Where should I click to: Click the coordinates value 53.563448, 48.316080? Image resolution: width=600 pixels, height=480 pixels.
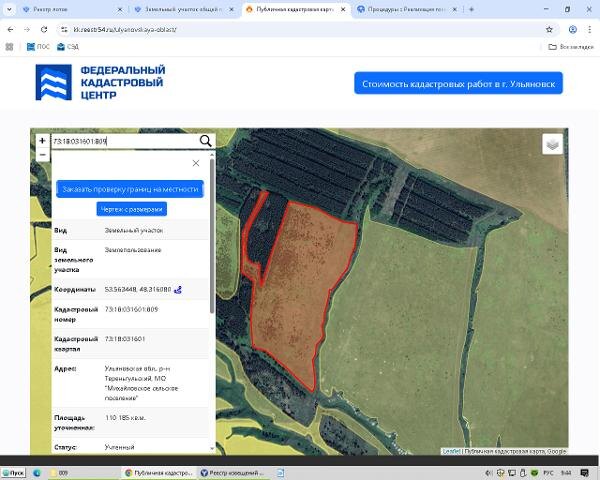(x=138, y=289)
